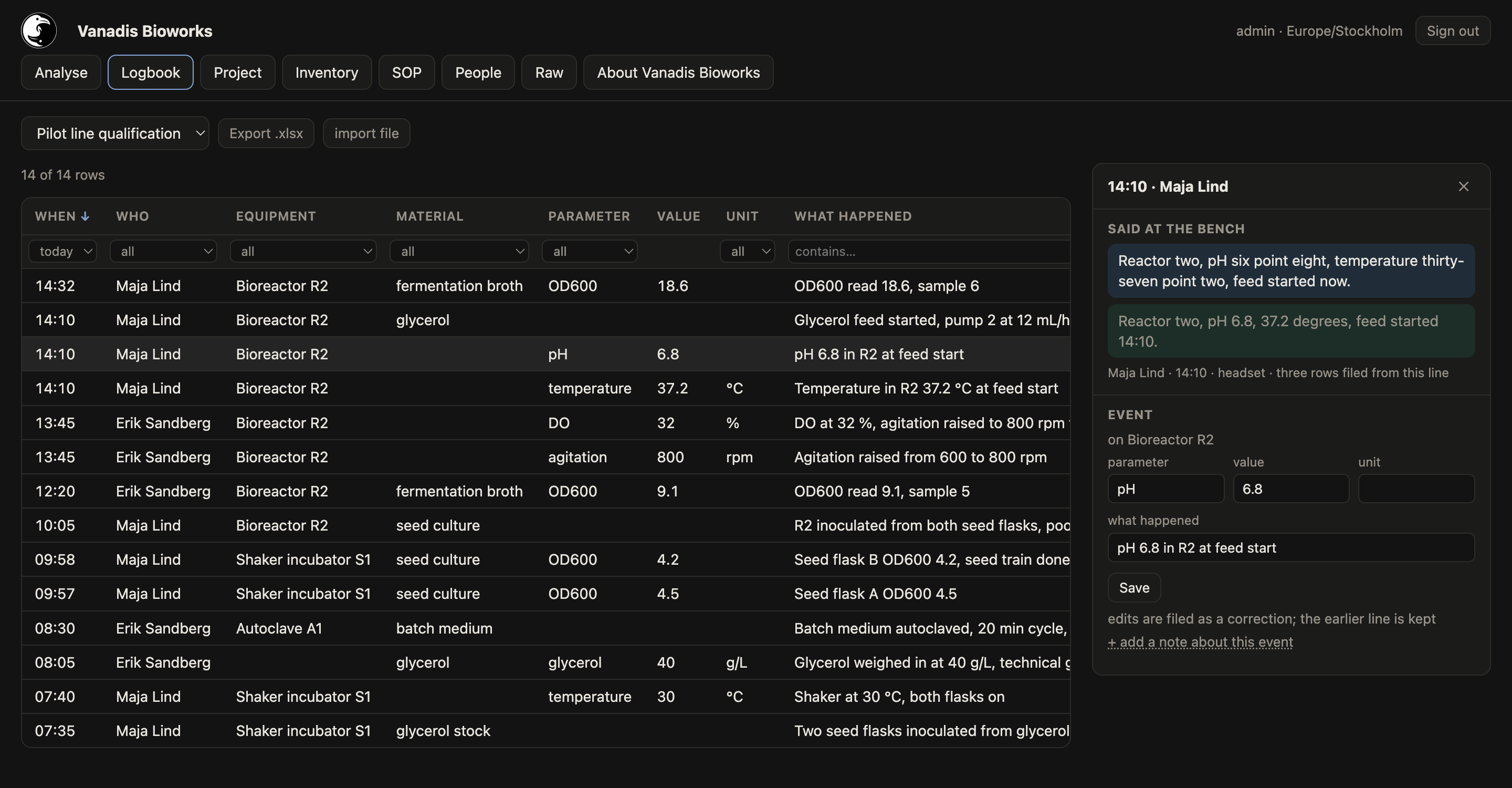This screenshot has width=1512, height=788.
Task: Click the parameter field containing pH
Action: [x=1165, y=489]
